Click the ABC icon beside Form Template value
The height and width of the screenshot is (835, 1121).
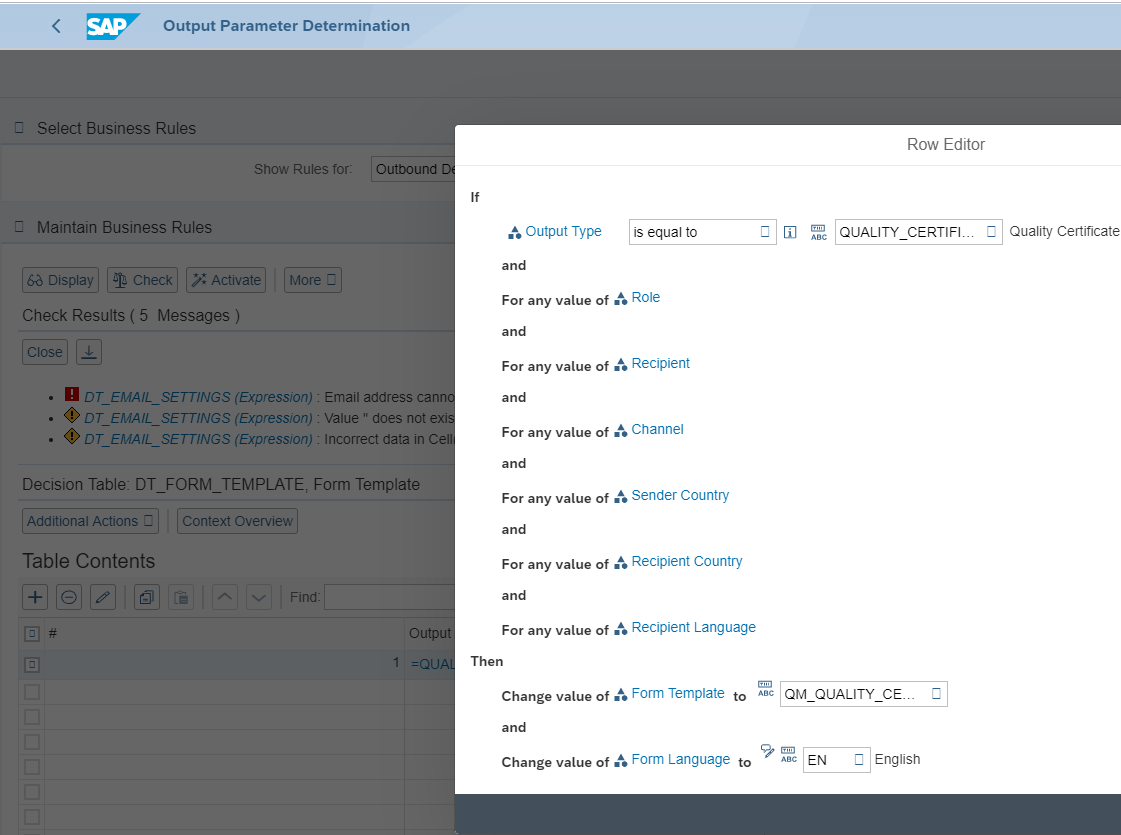[x=765, y=689]
